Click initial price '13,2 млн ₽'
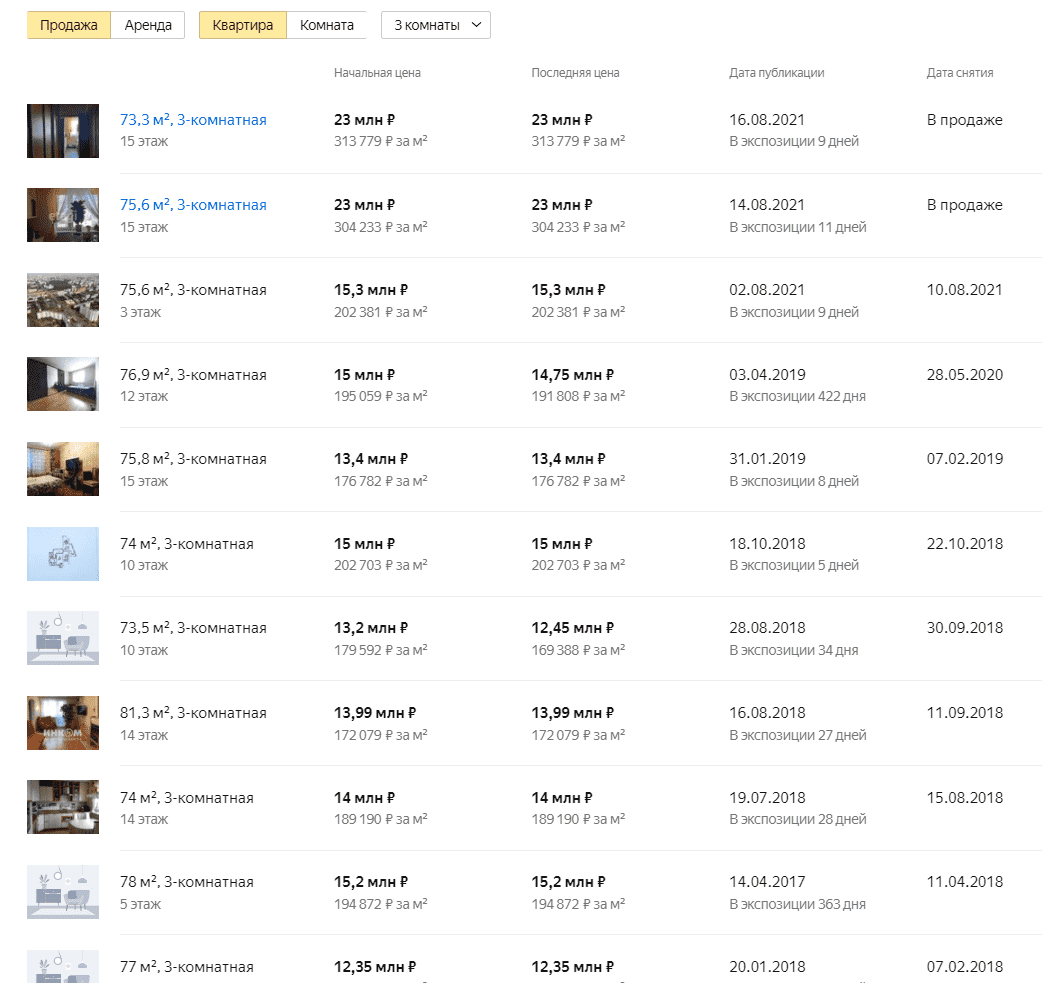Viewport: 1042px width, 983px height. tap(371, 627)
